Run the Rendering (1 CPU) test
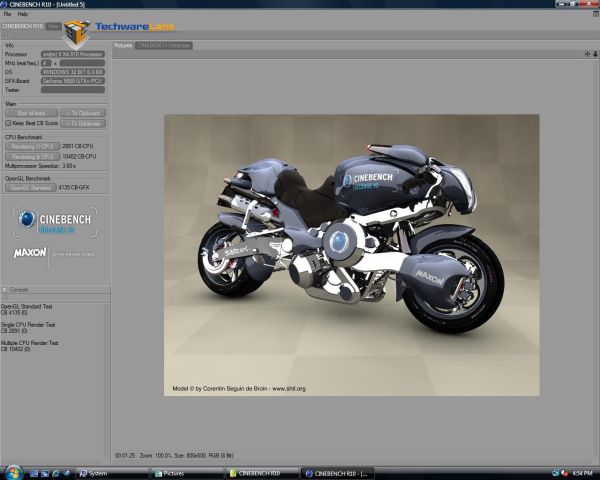 click(32, 147)
